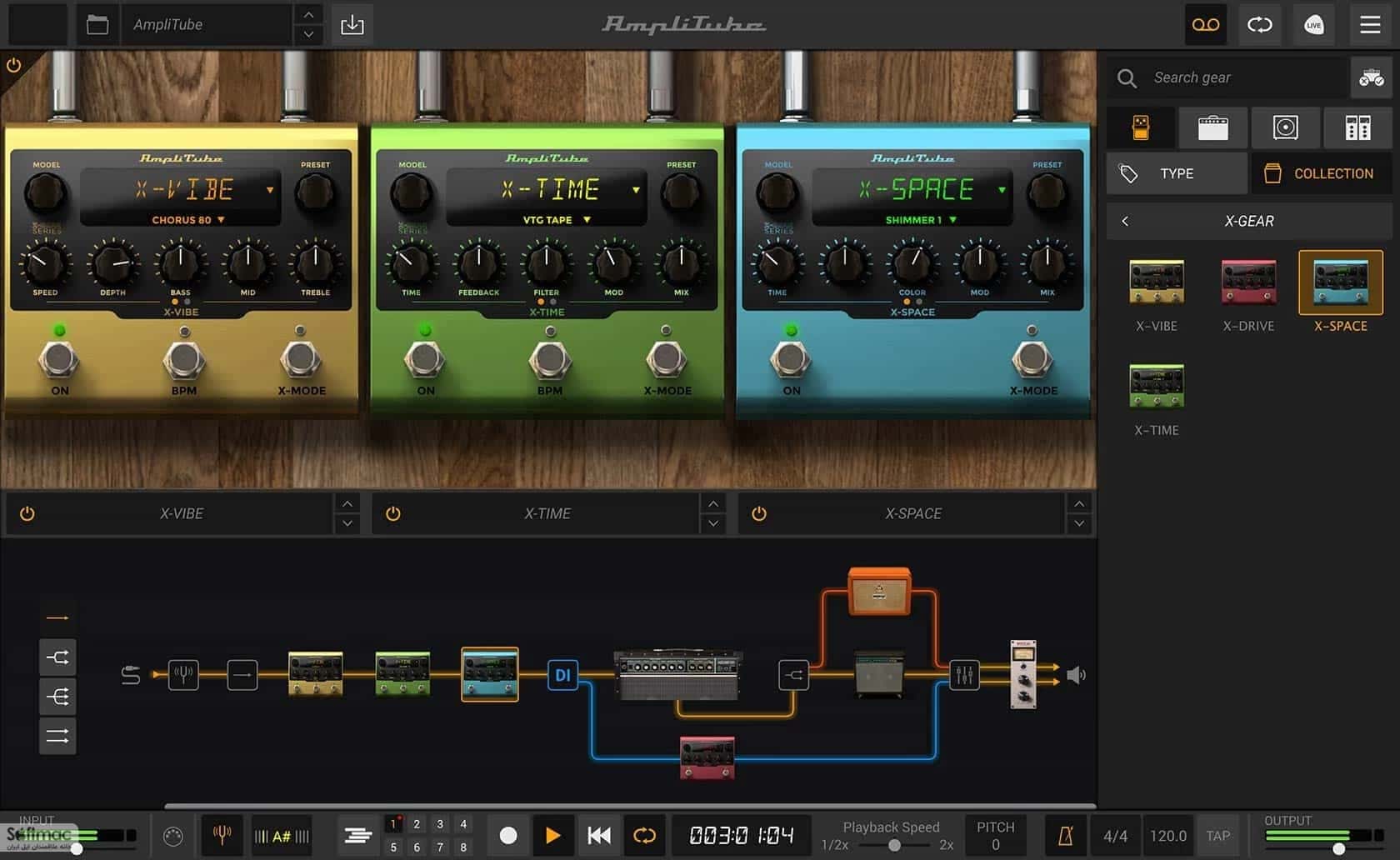
Task: Toggle X-TIME slot power button
Action: (x=393, y=513)
